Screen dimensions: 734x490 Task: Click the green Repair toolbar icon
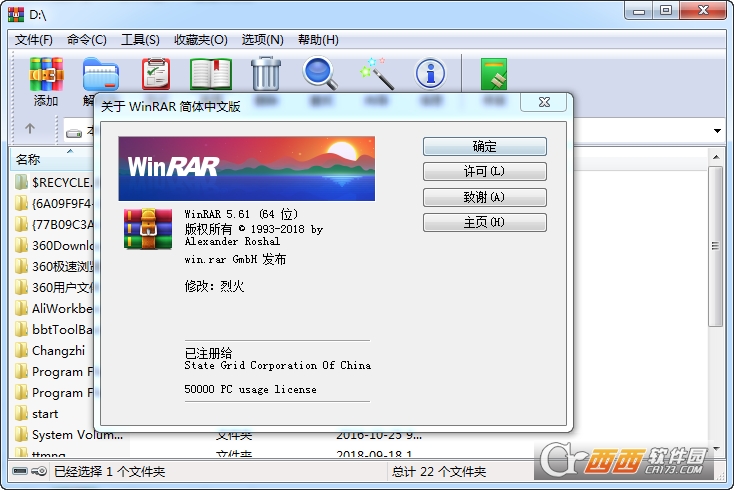pos(494,75)
